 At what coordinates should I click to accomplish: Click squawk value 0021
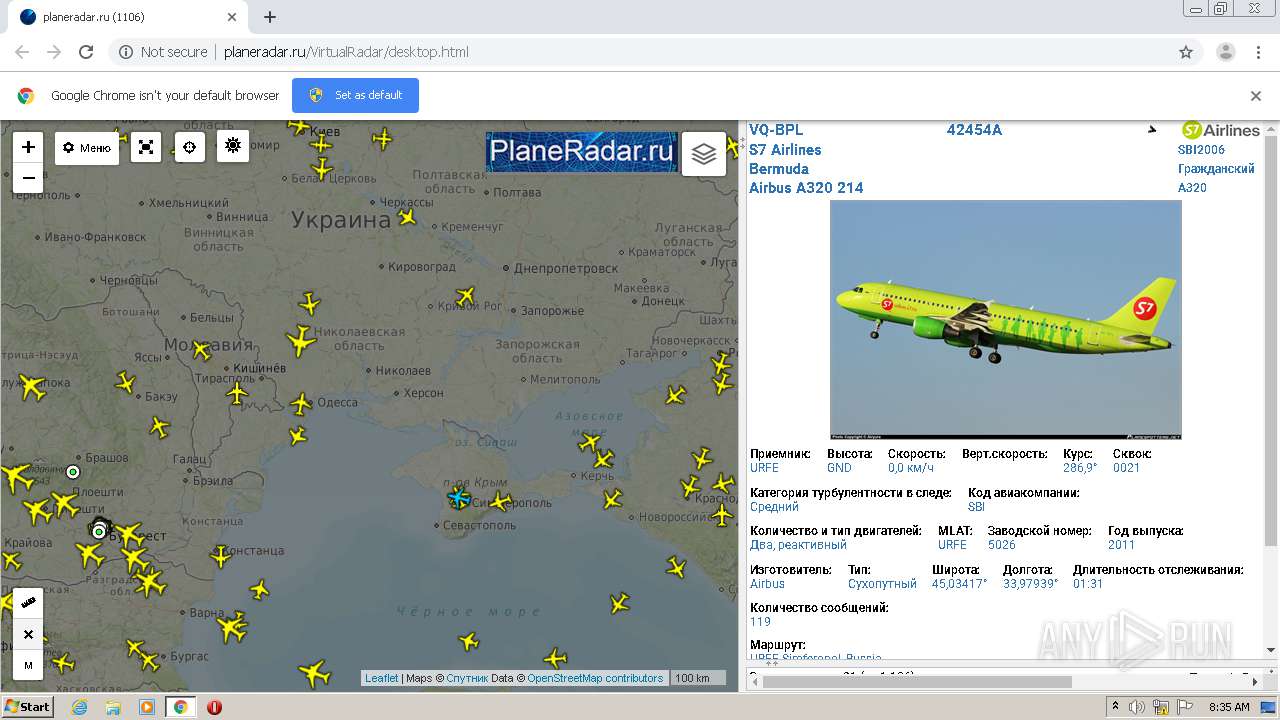pos(1126,468)
